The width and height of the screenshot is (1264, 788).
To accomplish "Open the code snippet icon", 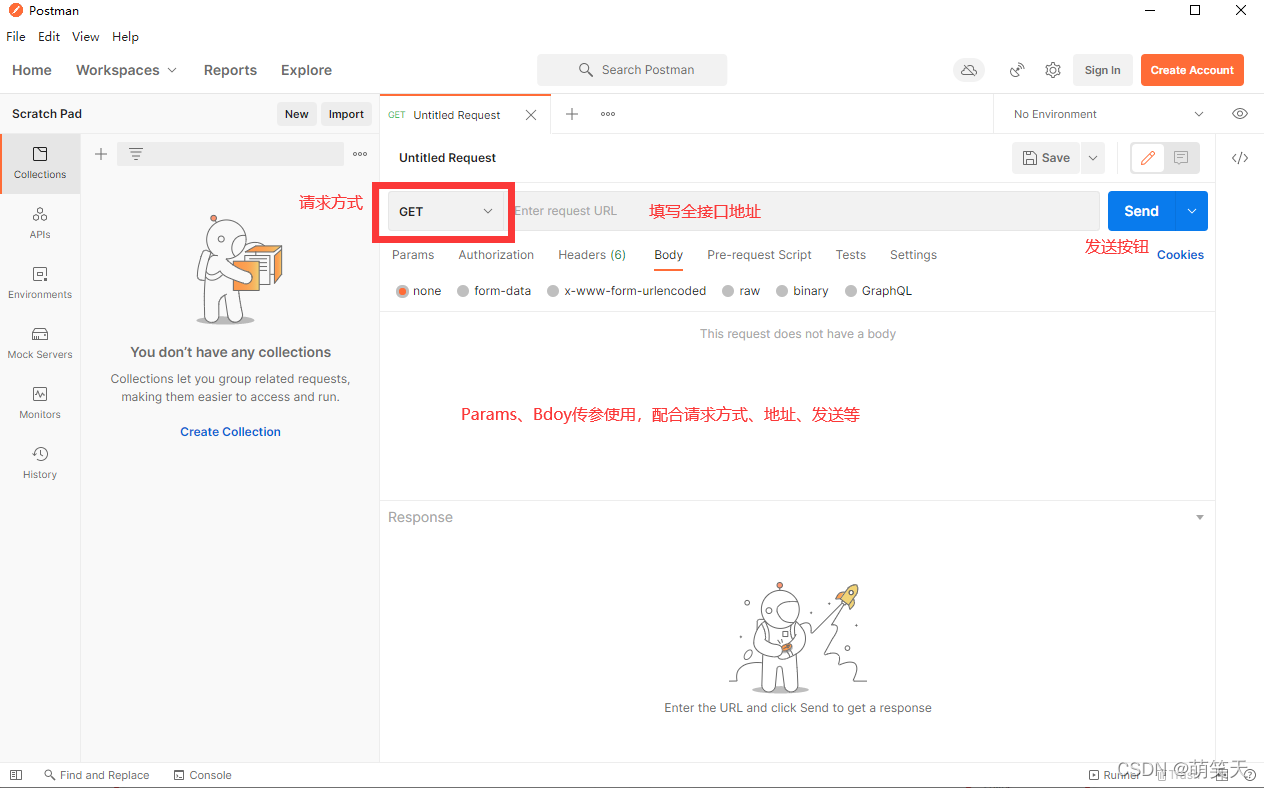I will click(1240, 158).
